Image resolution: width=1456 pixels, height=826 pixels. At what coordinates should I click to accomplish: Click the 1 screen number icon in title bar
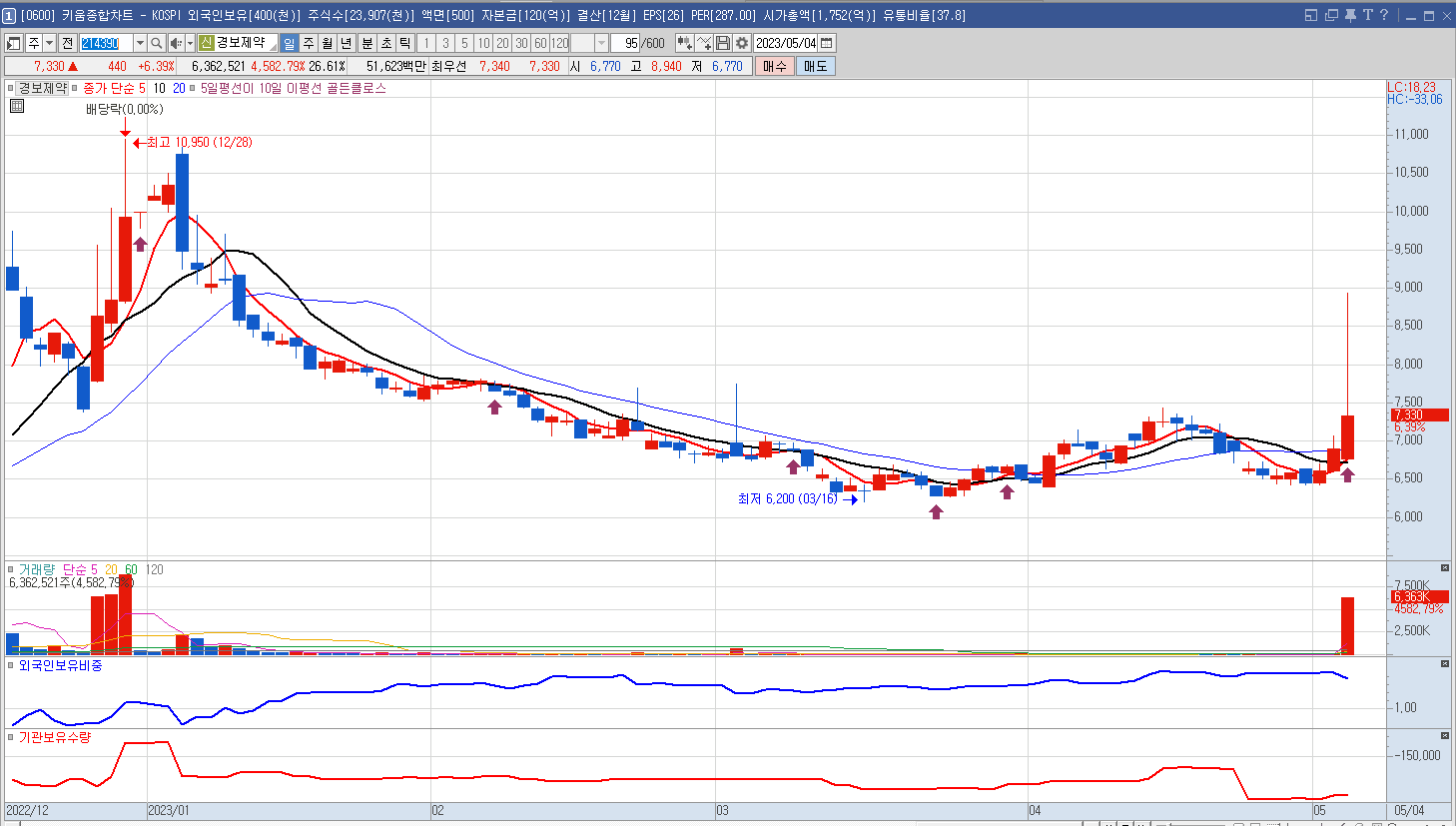coord(9,16)
